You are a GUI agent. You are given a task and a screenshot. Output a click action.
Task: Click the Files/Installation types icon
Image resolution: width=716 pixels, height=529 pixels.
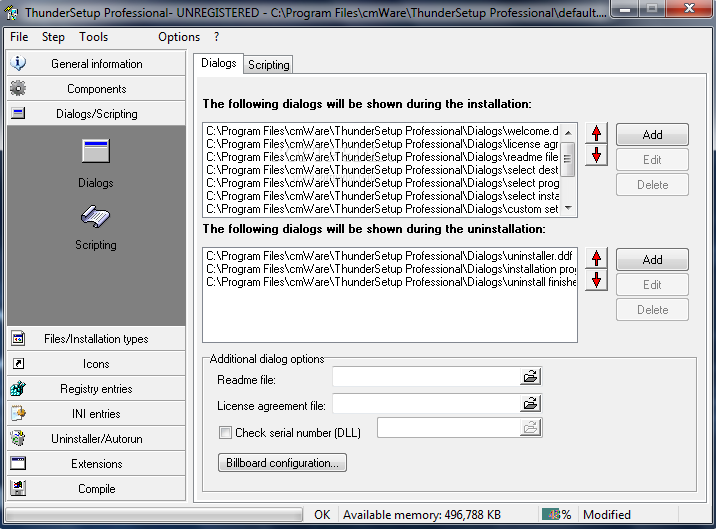[x=18, y=339]
